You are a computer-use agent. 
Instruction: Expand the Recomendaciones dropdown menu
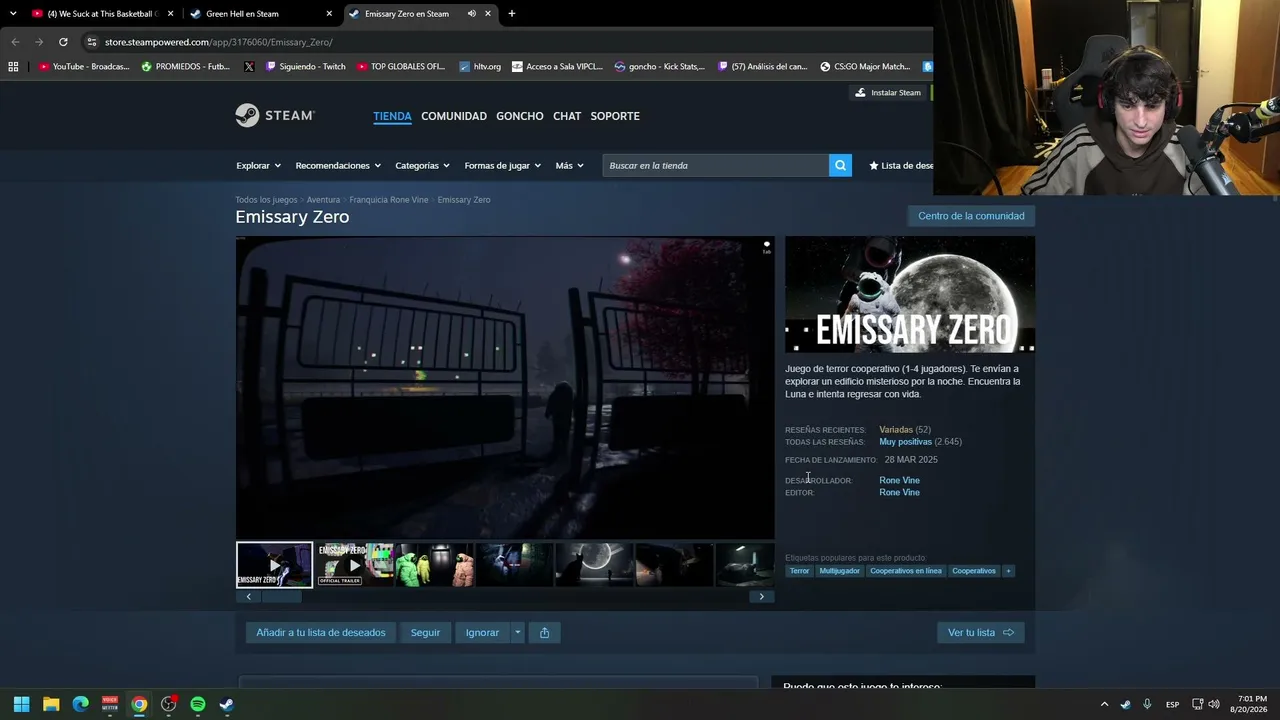coord(338,165)
